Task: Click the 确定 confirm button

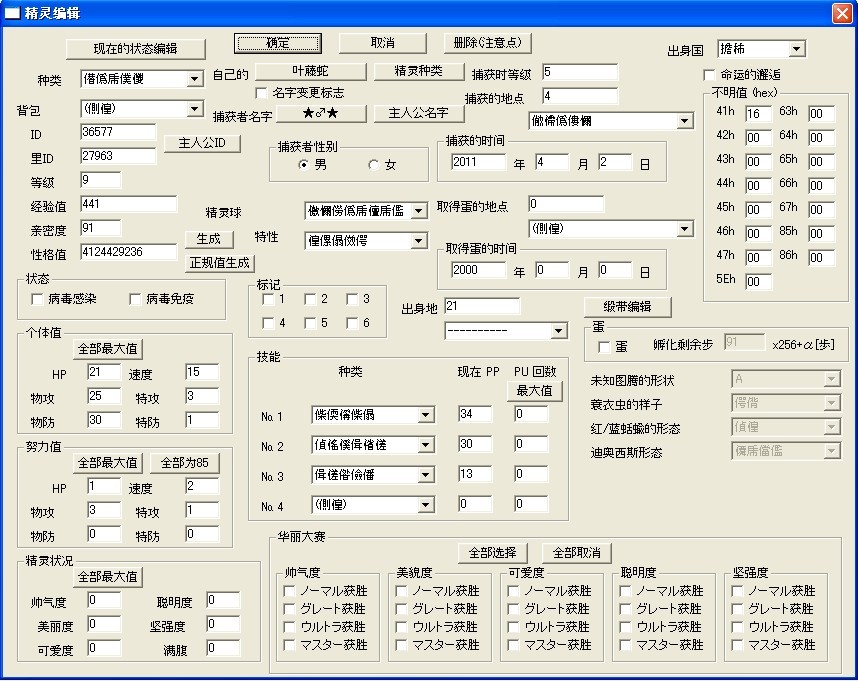Action: click(x=277, y=43)
